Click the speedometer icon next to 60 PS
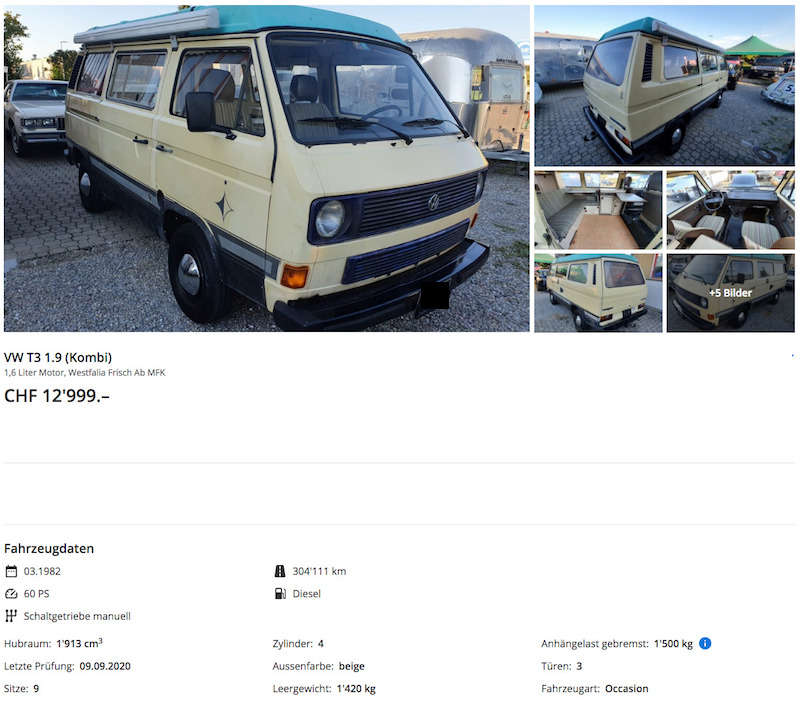 pyautogui.click(x=11, y=593)
